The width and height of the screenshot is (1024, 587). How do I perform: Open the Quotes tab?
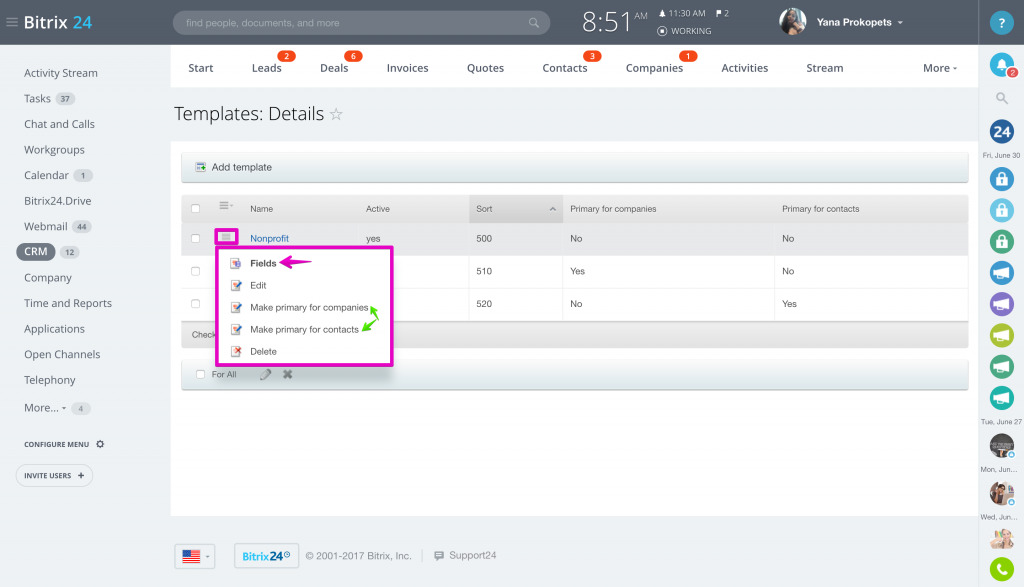pos(485,68)
